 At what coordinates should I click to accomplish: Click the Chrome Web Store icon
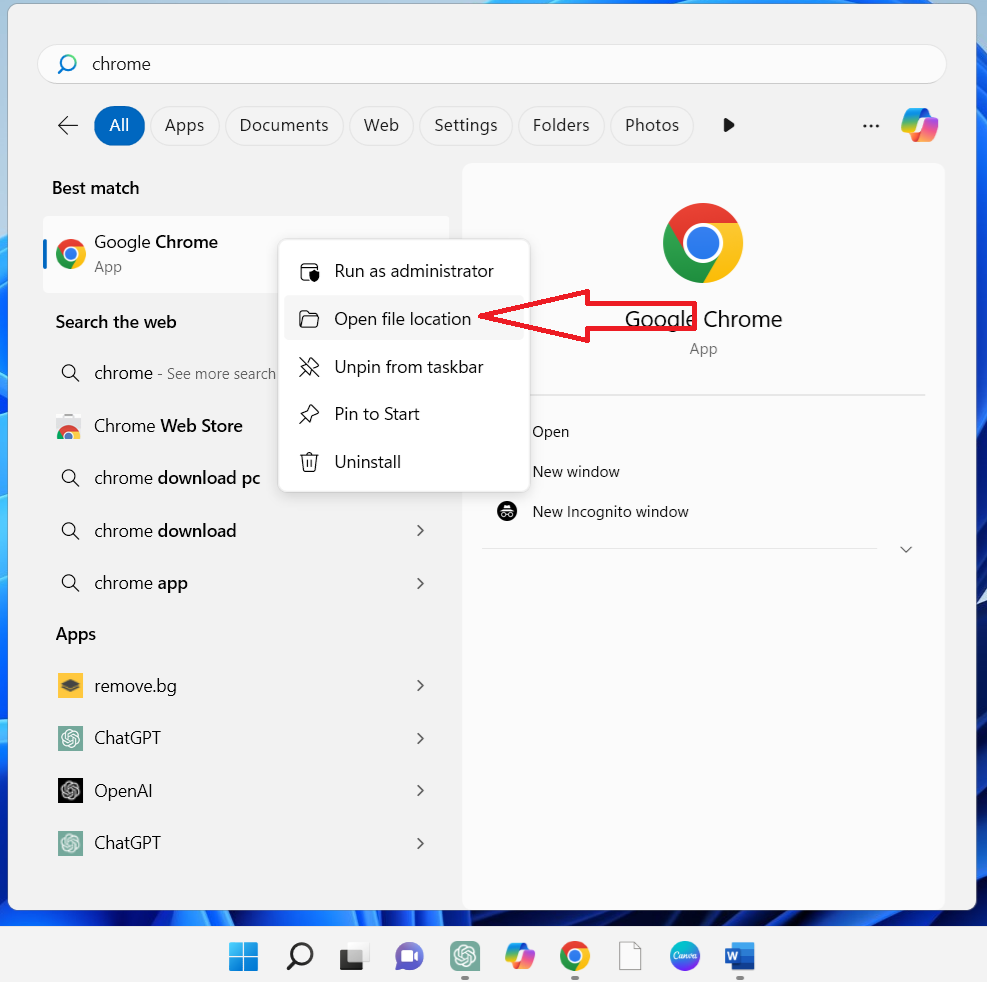(x=69, y=426)
